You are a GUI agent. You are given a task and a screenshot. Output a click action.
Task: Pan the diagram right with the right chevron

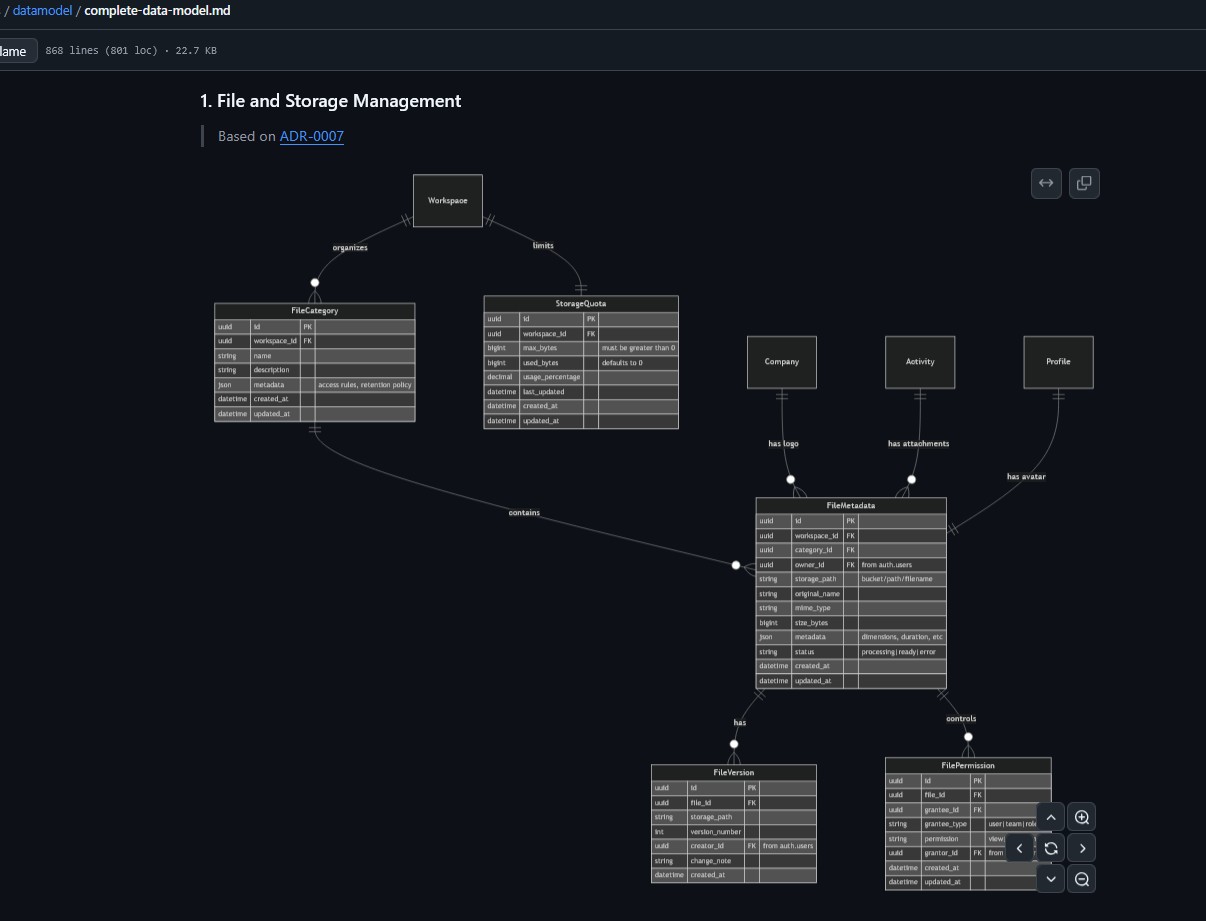point(1082,848)
